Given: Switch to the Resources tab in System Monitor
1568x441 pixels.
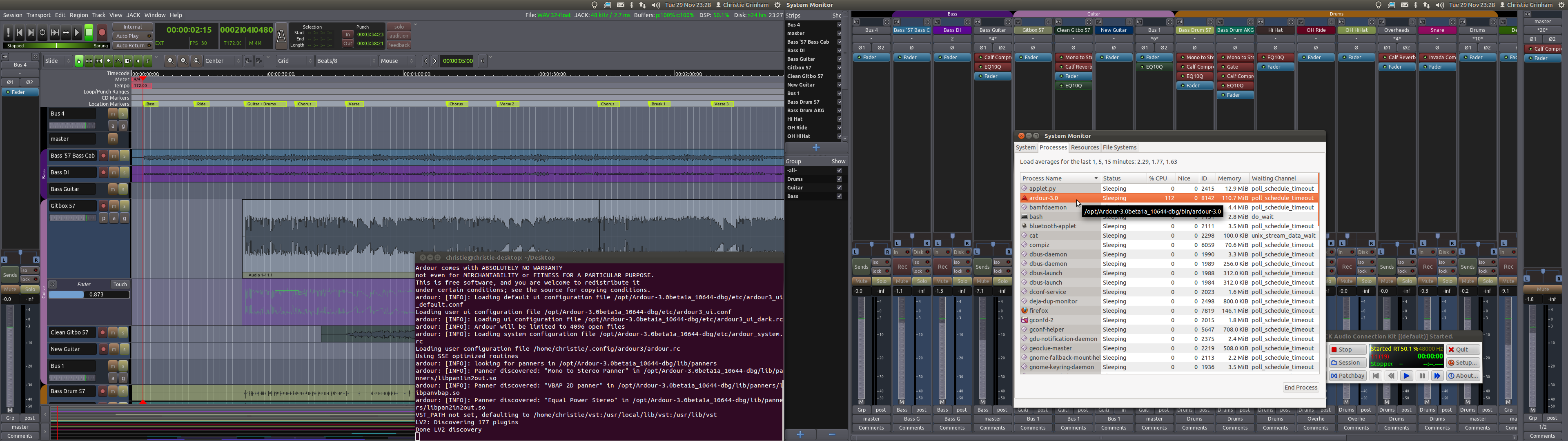Looking at the screenshot, I should [1084, 147].
